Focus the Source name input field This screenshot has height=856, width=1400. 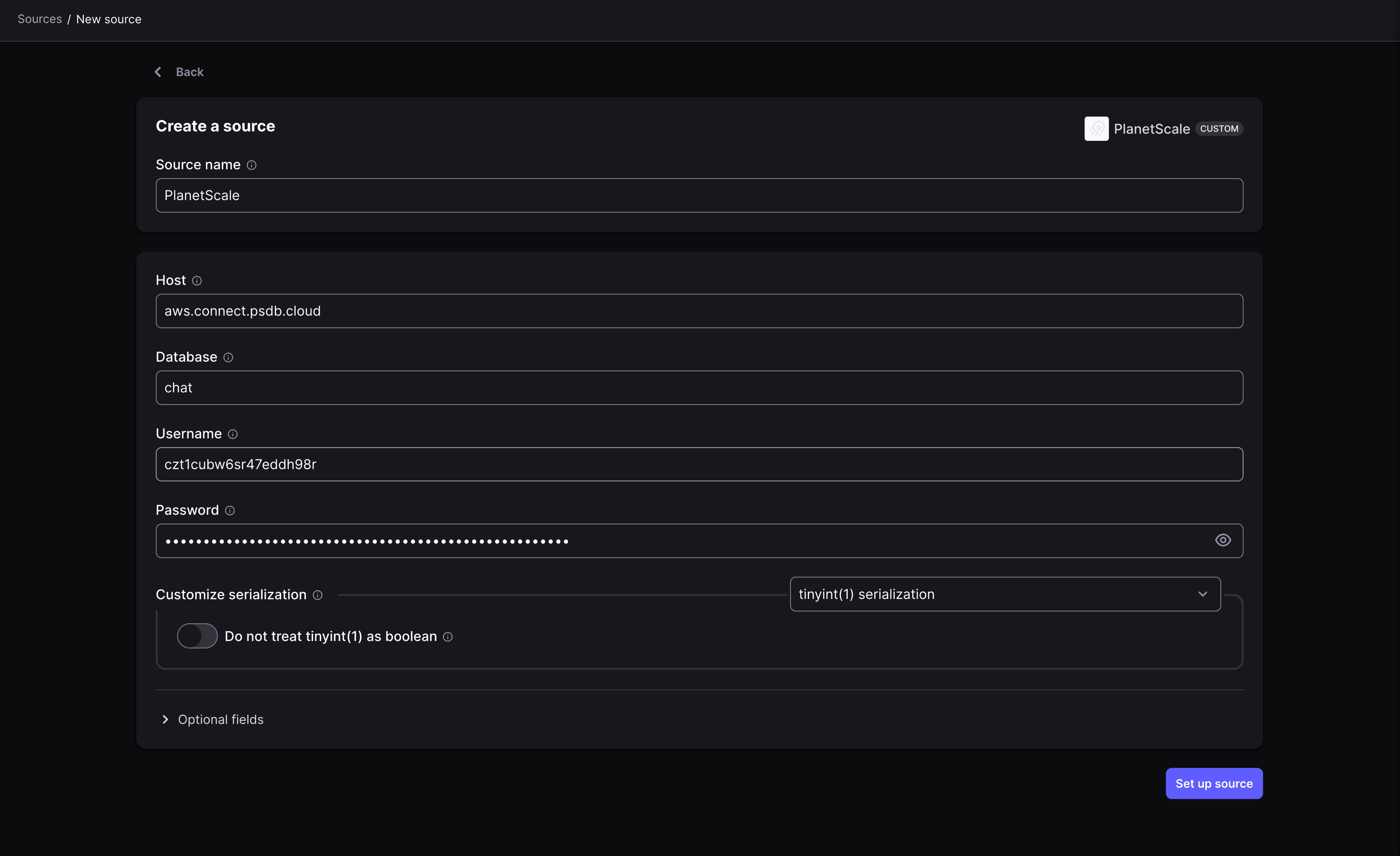(x=699, y=195)
